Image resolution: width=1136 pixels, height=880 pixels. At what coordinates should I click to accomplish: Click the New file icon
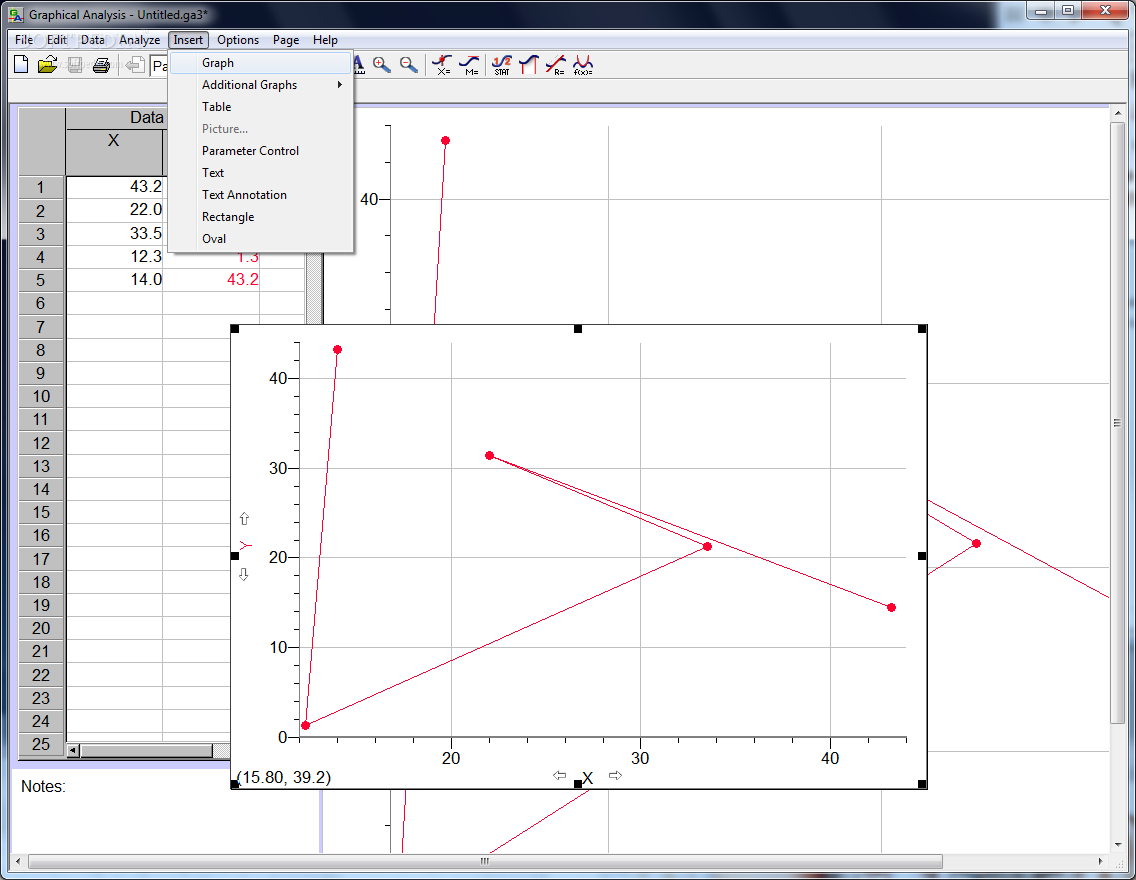pyautogui.click(x=21, y=64)
